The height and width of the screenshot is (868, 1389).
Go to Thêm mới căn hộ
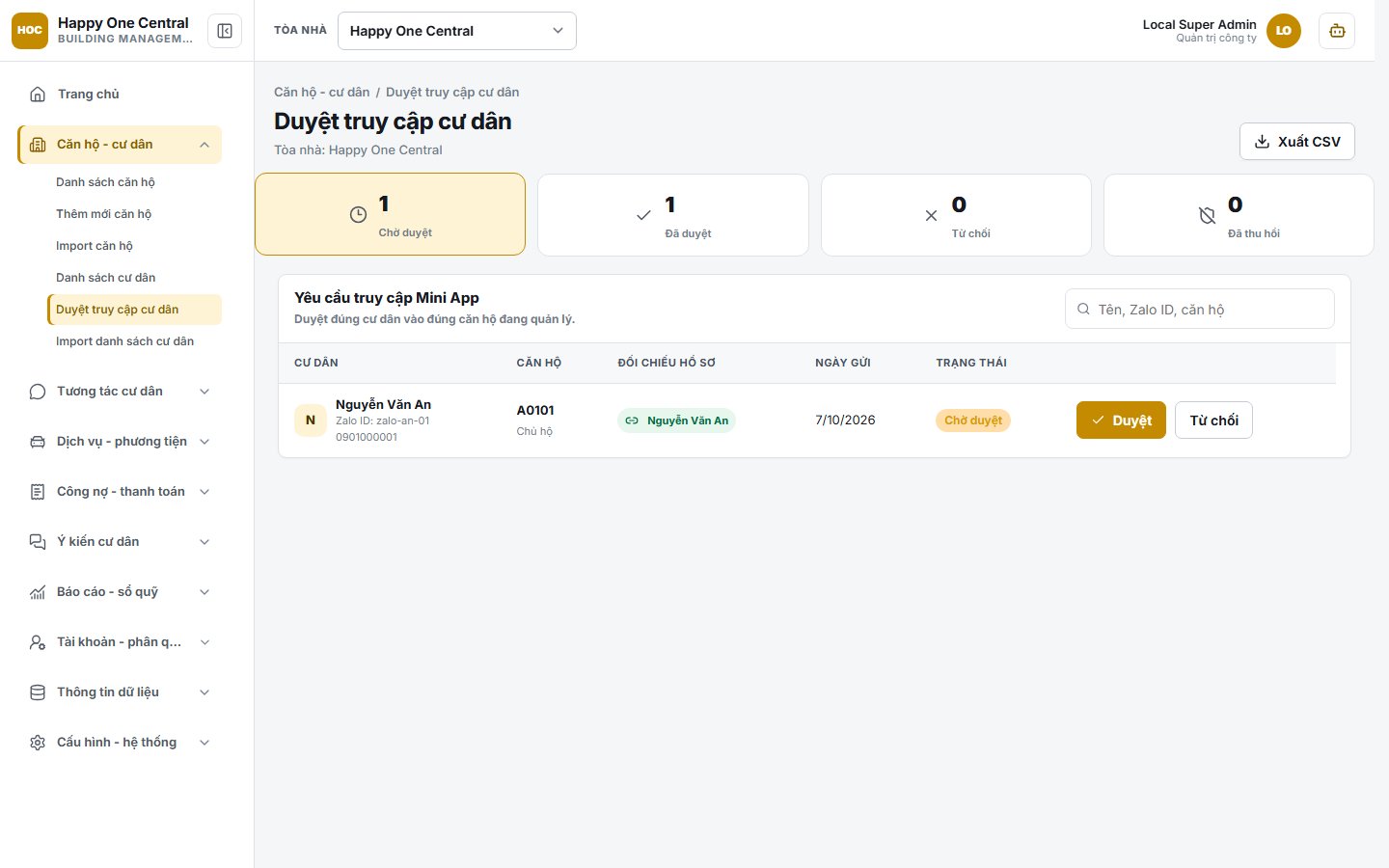[134, 214]
